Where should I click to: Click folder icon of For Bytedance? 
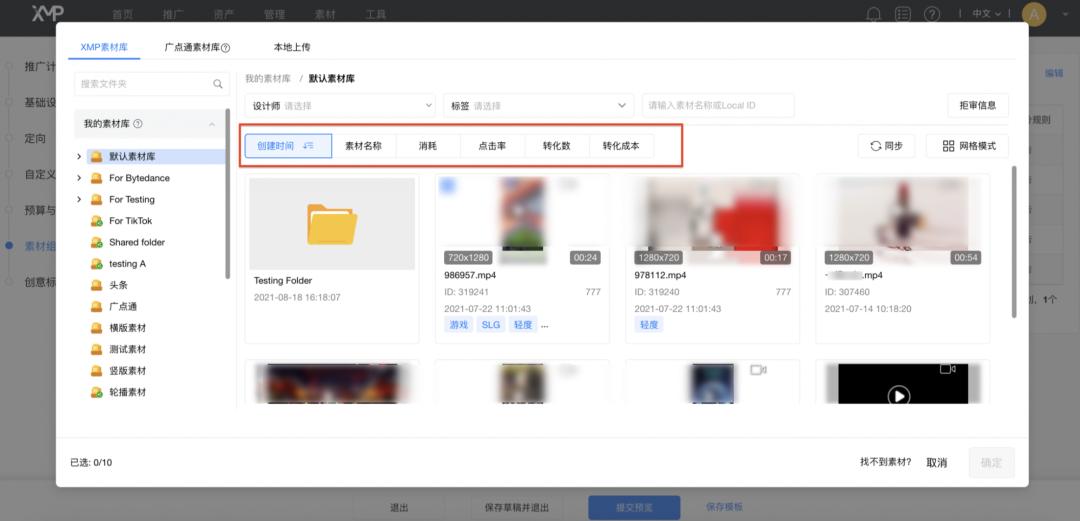pyautogui.click(x=97, y=178)
